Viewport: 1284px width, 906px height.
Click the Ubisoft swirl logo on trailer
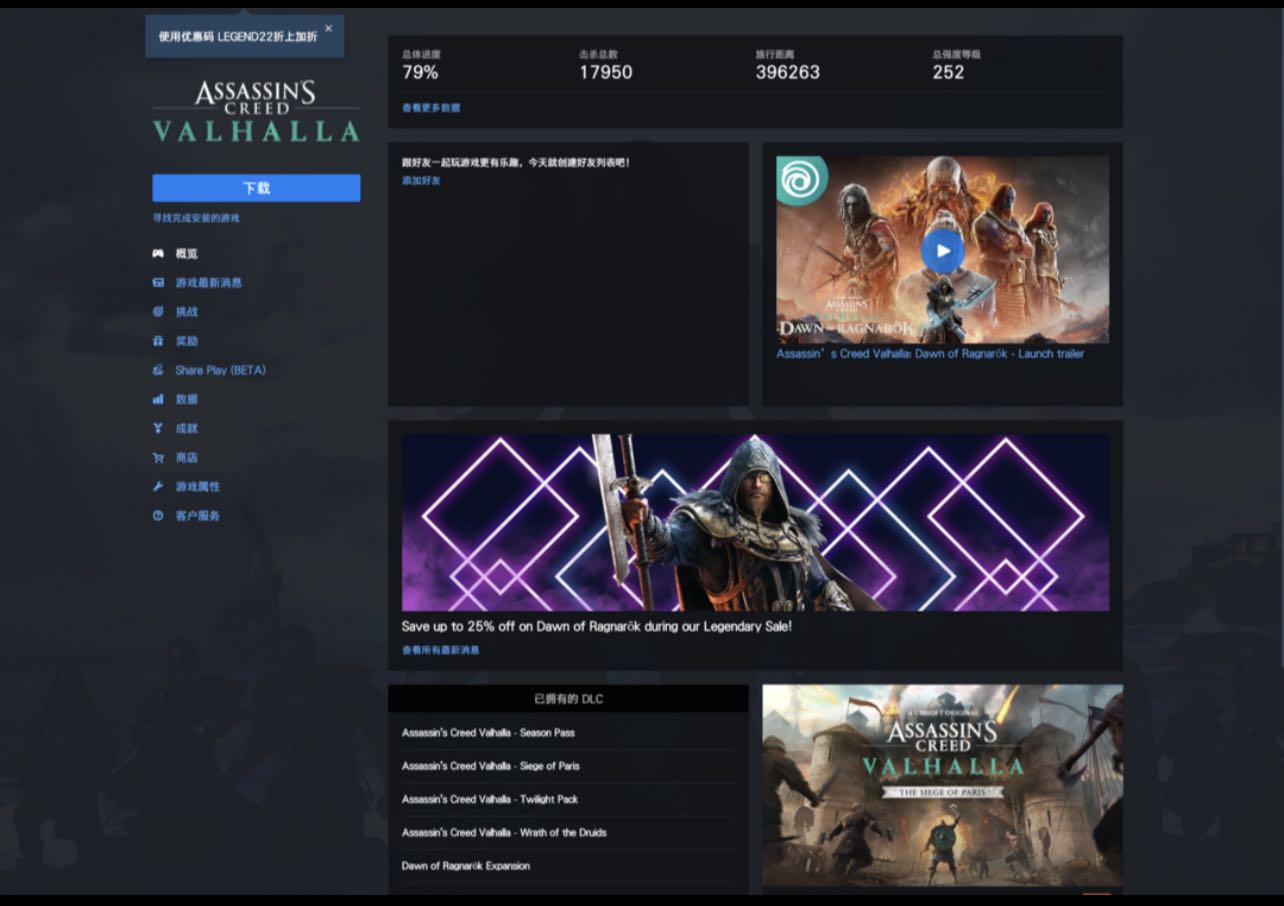click(x=802, y=182)
